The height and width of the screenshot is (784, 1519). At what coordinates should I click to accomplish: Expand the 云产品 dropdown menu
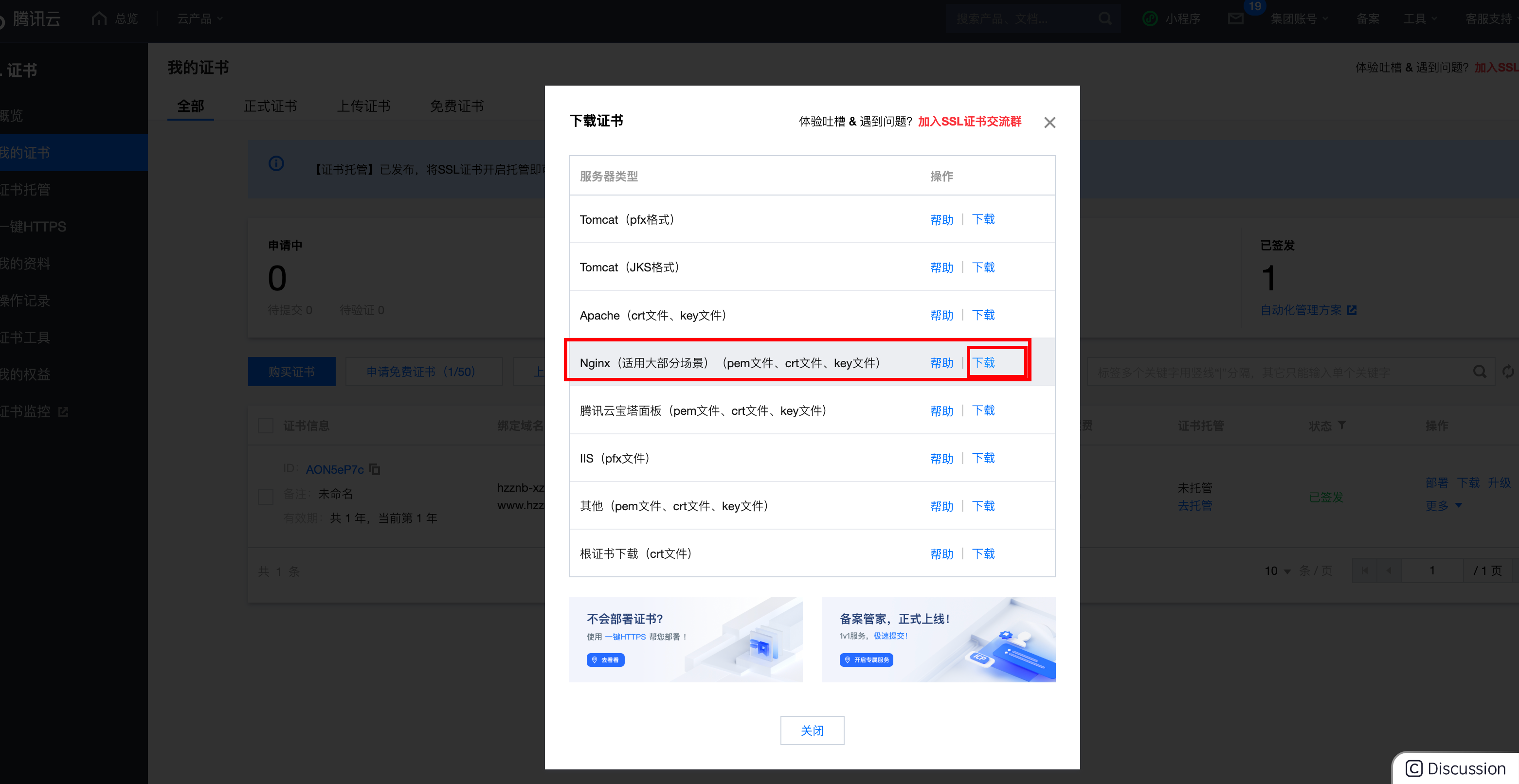click(x=200, y=19)
